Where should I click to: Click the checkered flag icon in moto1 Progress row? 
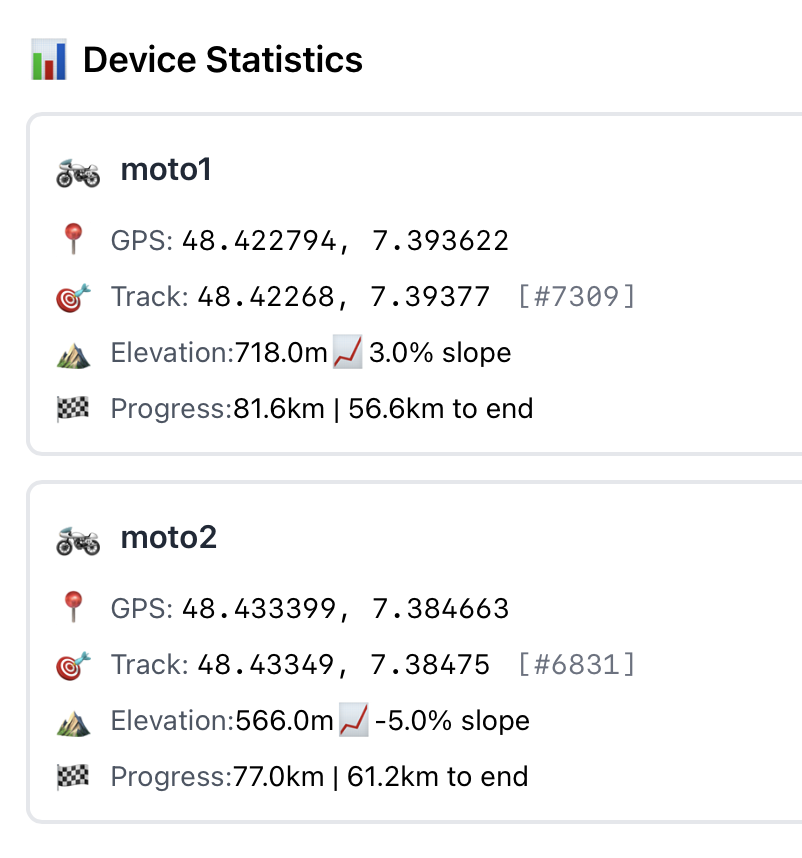pos(73,409)
